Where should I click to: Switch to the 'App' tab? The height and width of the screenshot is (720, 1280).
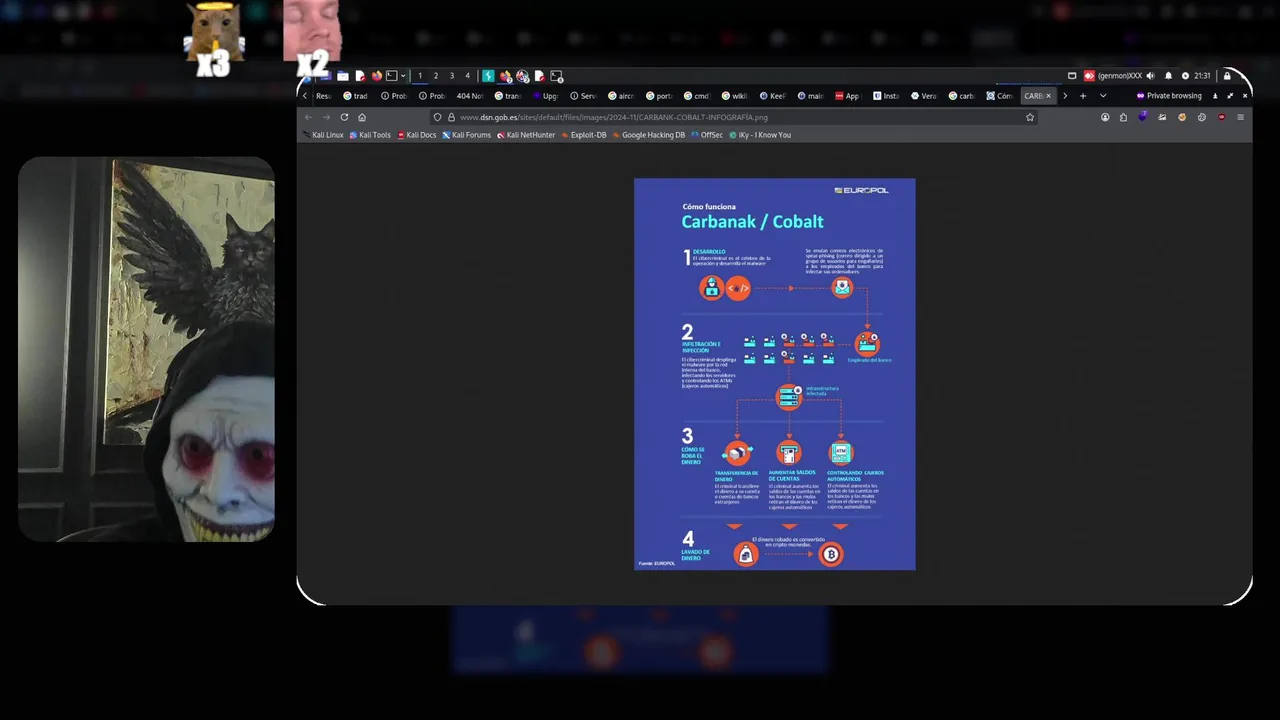pyautogui.click(x=848, y=96)
